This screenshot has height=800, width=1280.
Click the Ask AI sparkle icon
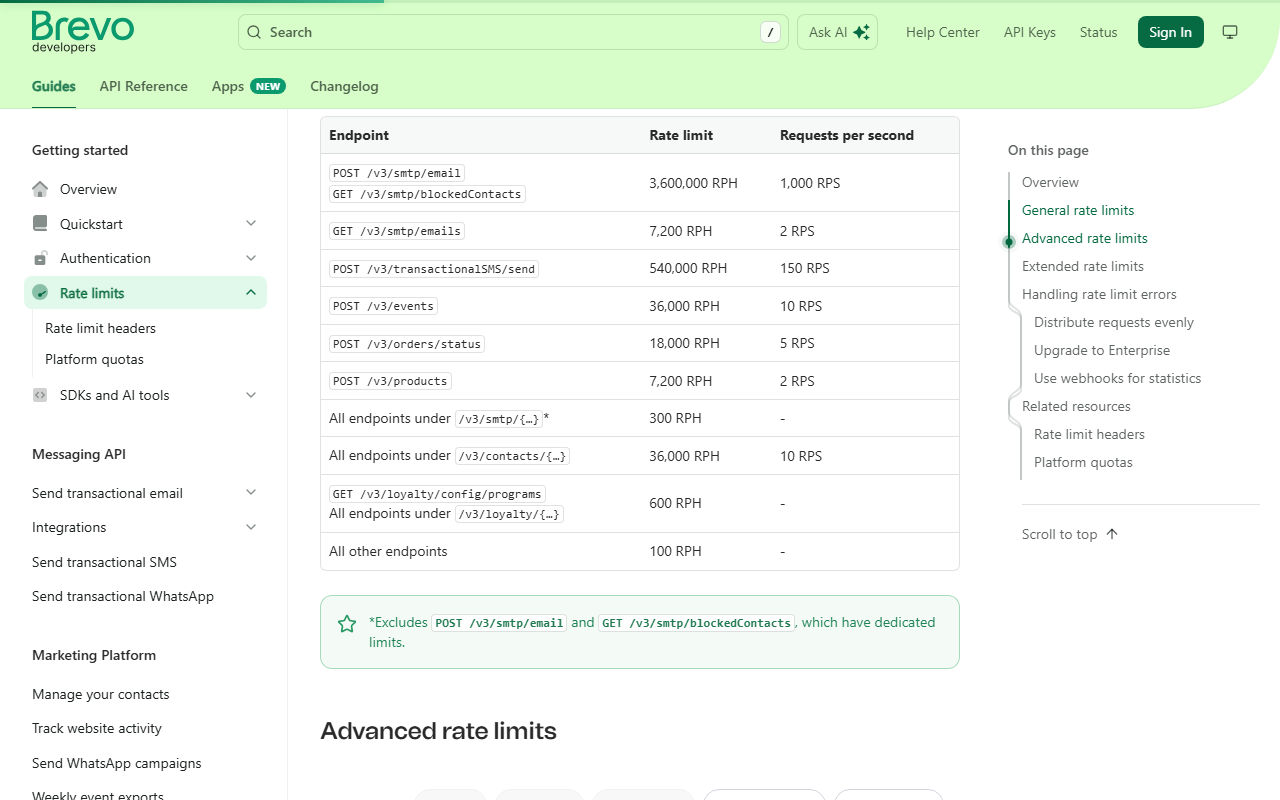click(x=861, y=32)
